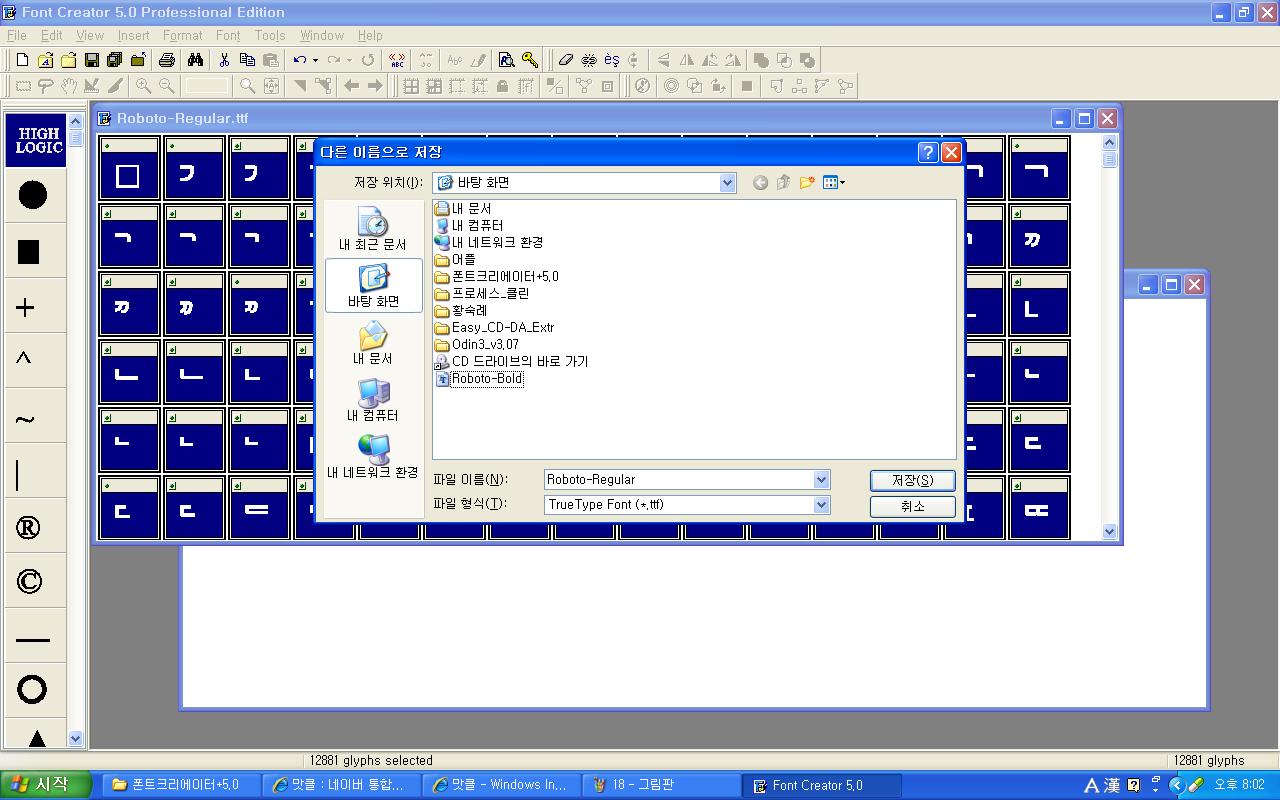1280x800 pixels.
Task: Click the New font toolbar icon
Action: [x=22, y=60]
